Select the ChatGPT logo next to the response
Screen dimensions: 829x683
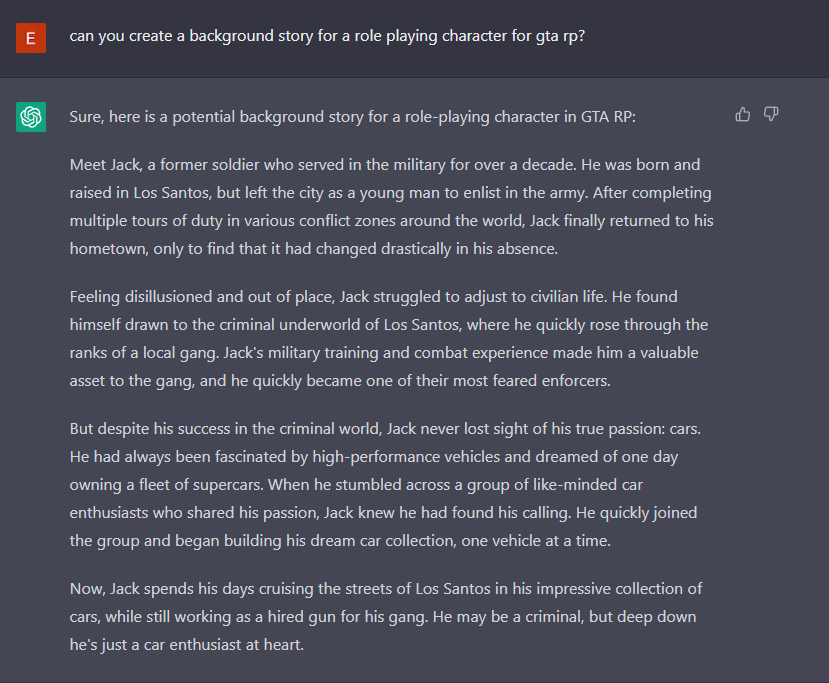31,117
